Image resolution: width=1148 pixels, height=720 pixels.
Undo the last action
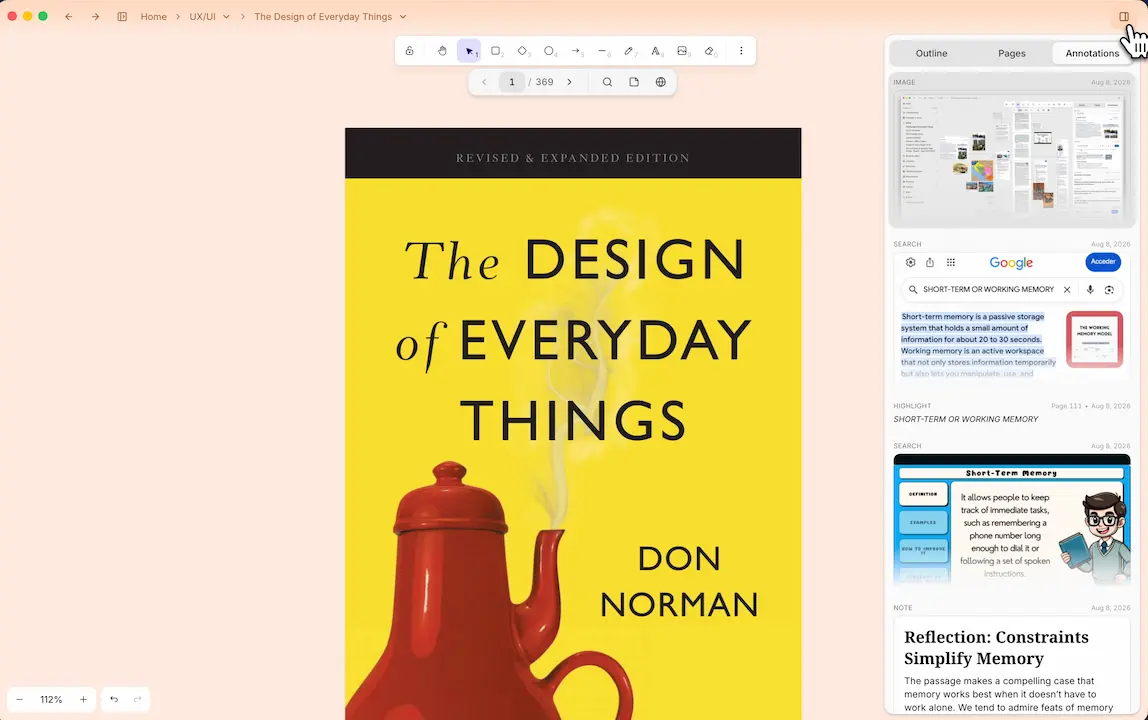[114, 699]
